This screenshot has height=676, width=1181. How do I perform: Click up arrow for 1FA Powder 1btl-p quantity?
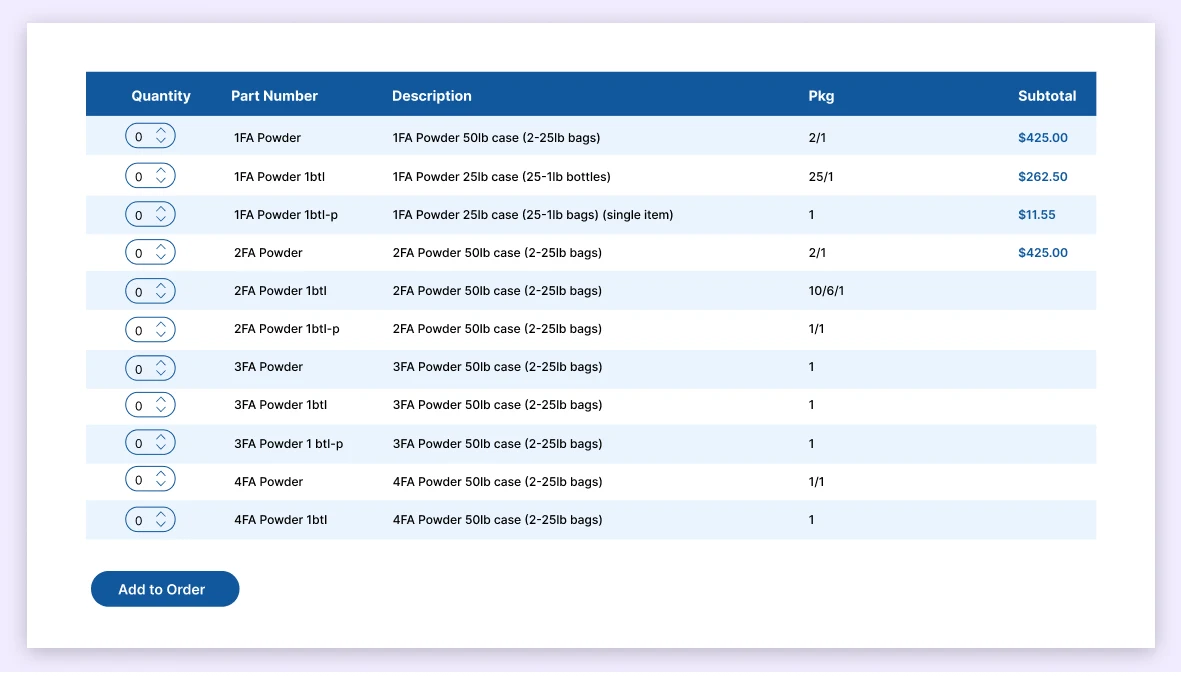tap(161, 208)
